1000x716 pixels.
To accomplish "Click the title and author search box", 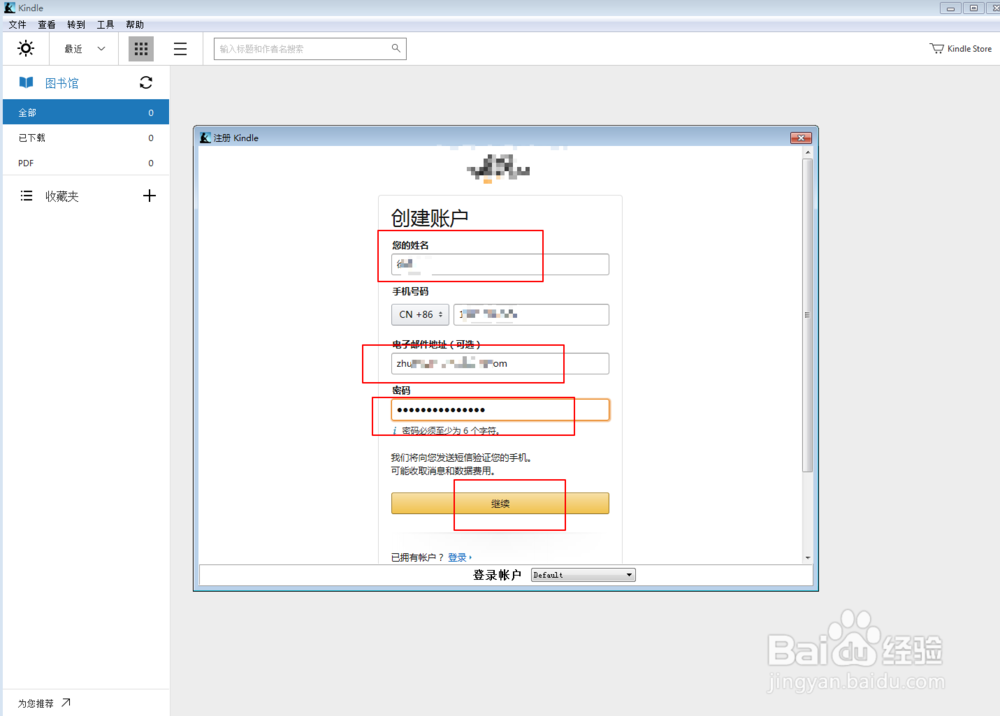I will coord(310,48).
